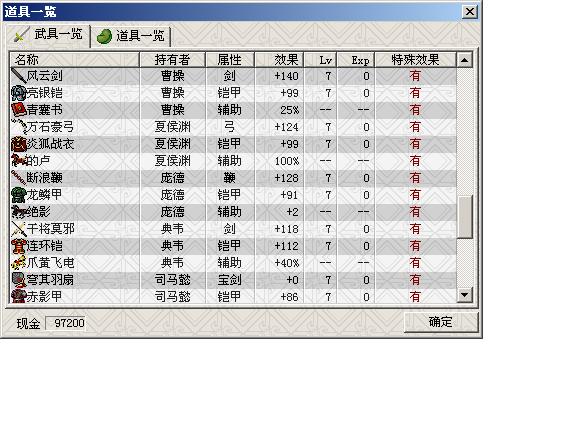
Task: Click the 龙鳞甲 green armor icon
Action: 18,195
